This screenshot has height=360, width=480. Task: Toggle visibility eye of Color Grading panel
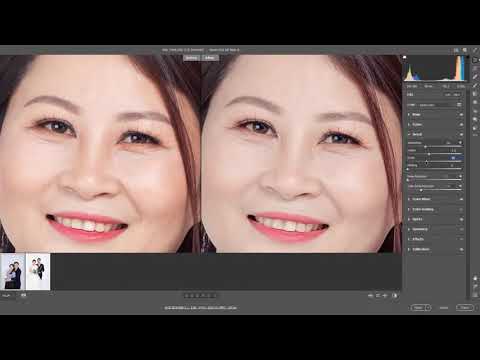point(461,209)
